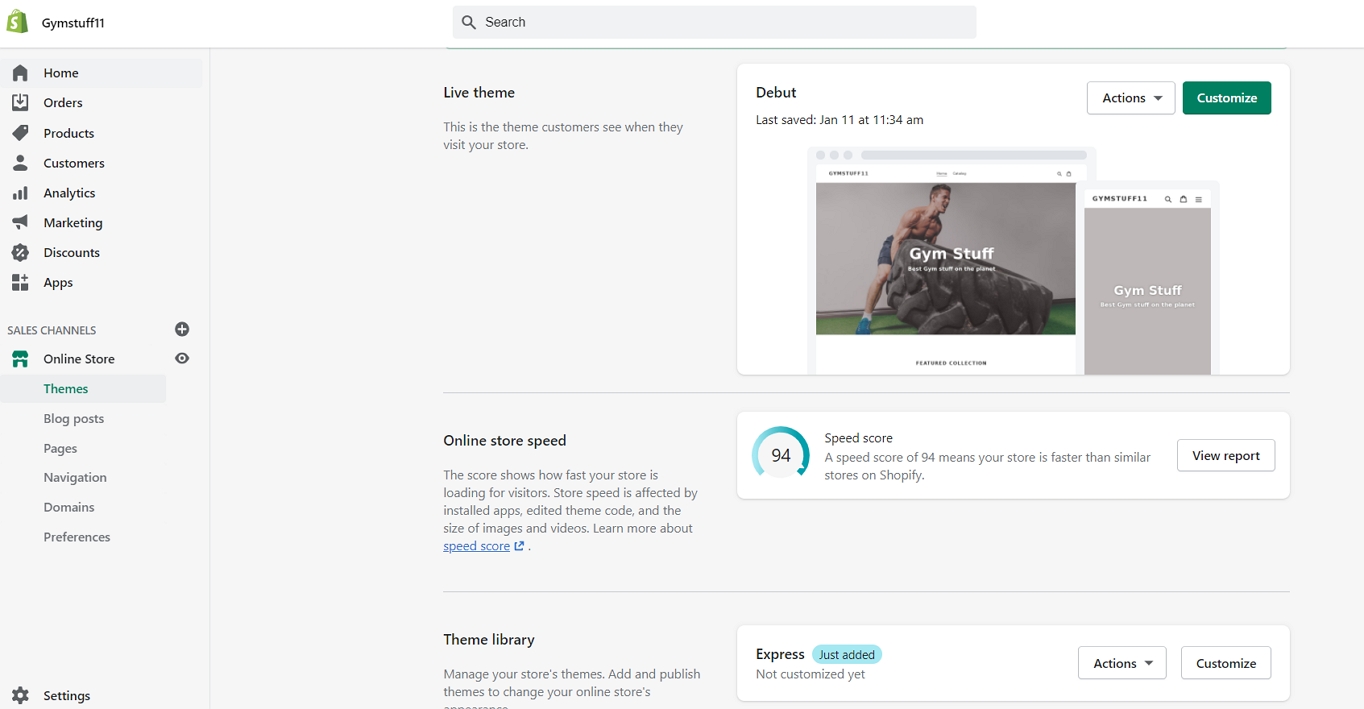Click the Customers person icon

coord(20,163)
